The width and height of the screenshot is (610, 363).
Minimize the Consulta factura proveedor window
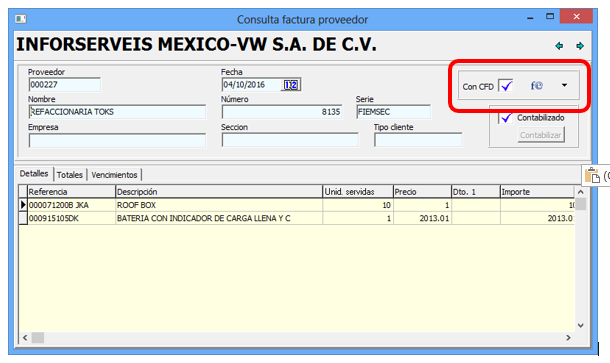pos(530,18)
